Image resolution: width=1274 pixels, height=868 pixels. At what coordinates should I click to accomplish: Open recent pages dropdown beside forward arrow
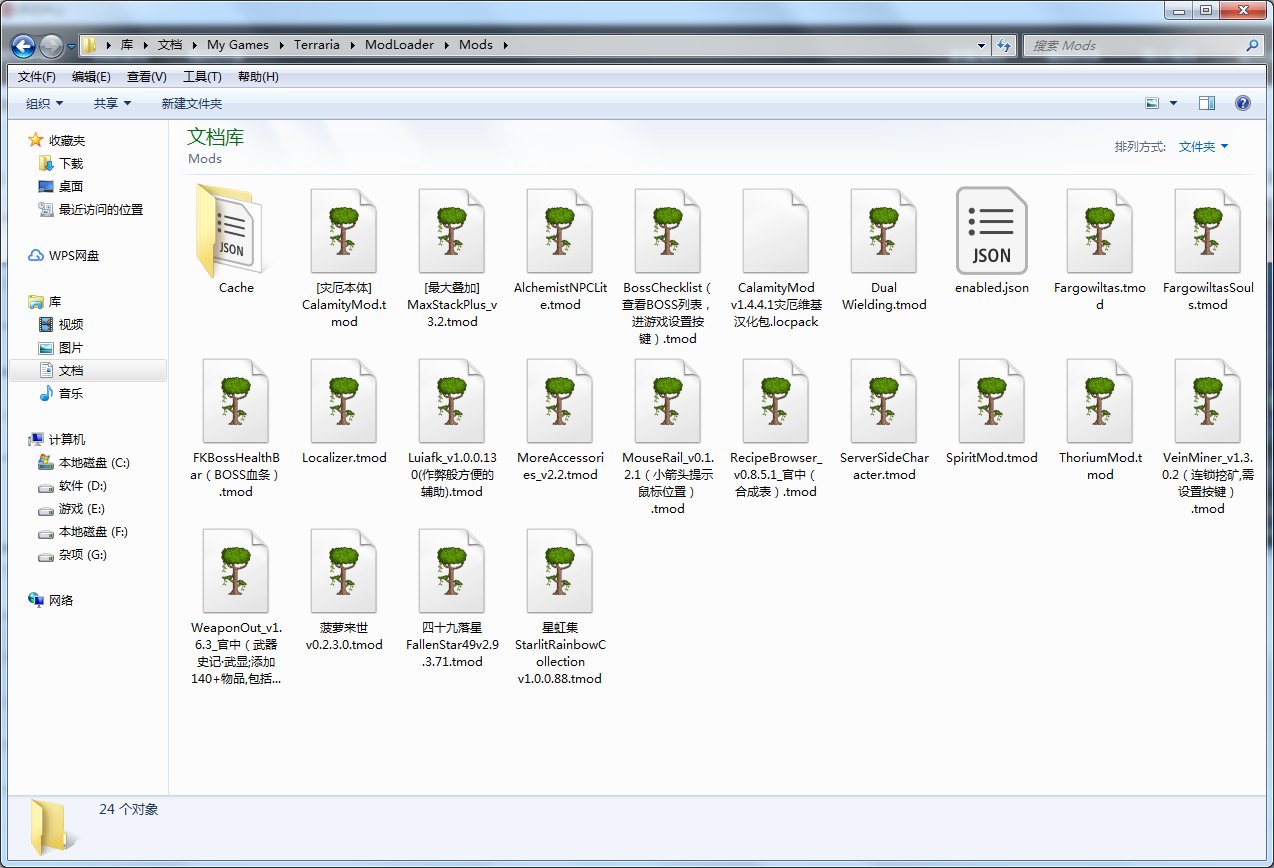71,46
